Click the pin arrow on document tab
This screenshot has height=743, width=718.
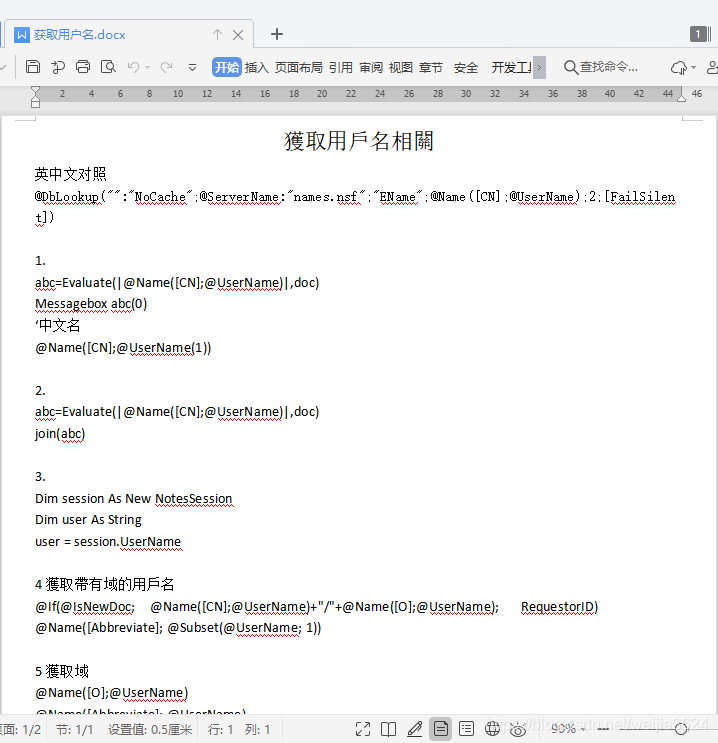click(217, 35)
